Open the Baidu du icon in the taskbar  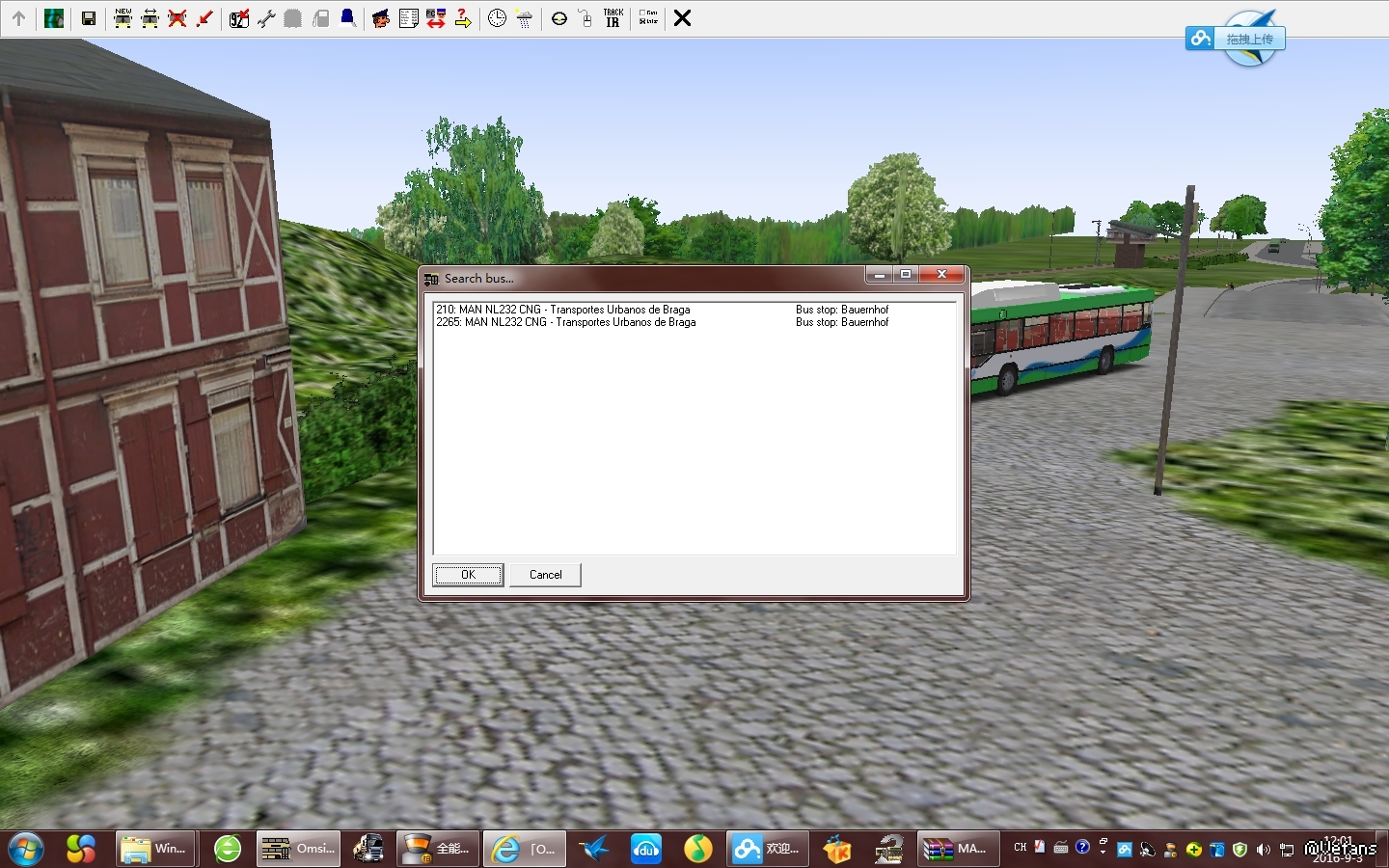pos(646,849)
